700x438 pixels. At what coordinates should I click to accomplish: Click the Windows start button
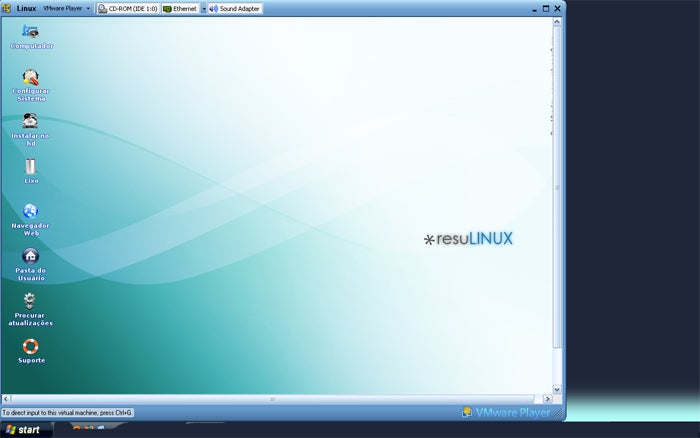click(x=26, y=430)
